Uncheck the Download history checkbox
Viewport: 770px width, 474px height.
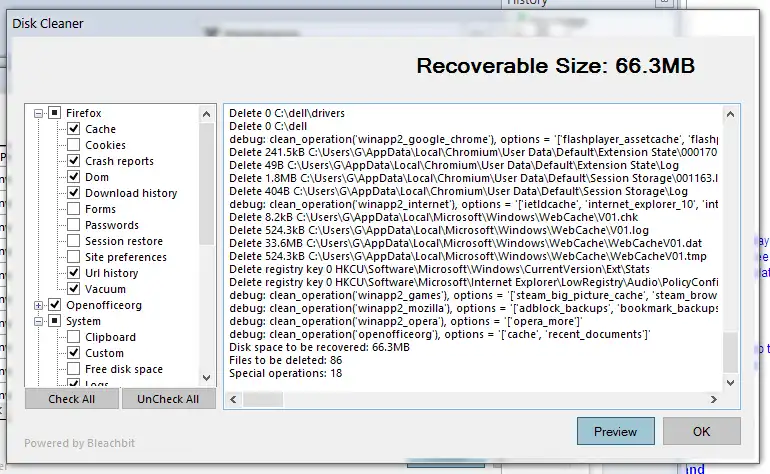click(x=74, y=193)
